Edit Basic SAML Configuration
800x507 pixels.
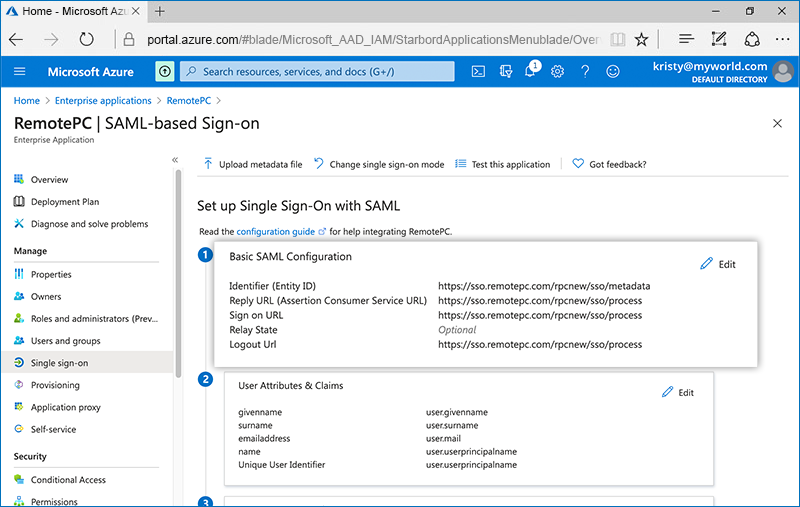pos(718,264)
